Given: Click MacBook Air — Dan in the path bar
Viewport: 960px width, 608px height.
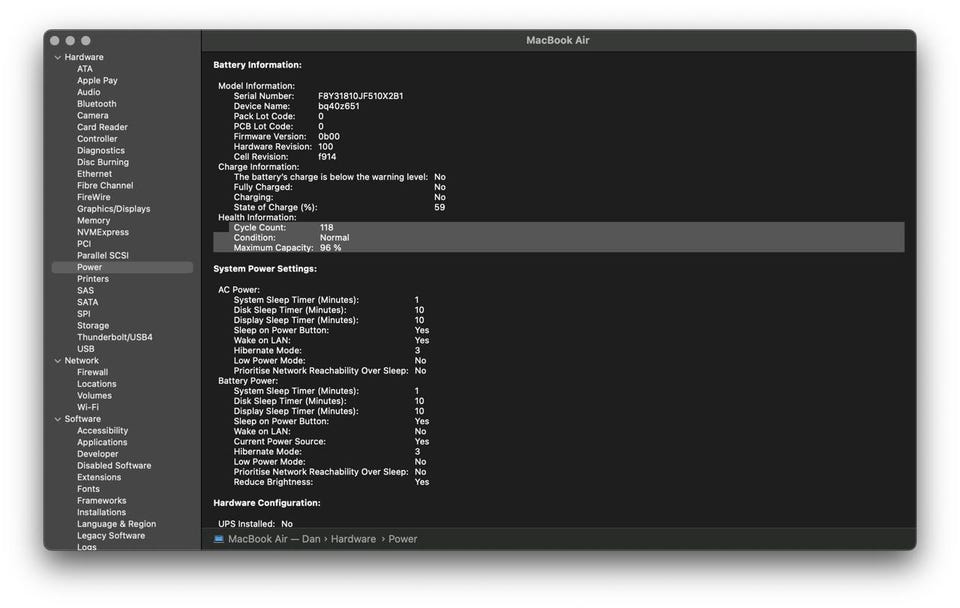Looking at the screenshot, I should click(274, 539).
